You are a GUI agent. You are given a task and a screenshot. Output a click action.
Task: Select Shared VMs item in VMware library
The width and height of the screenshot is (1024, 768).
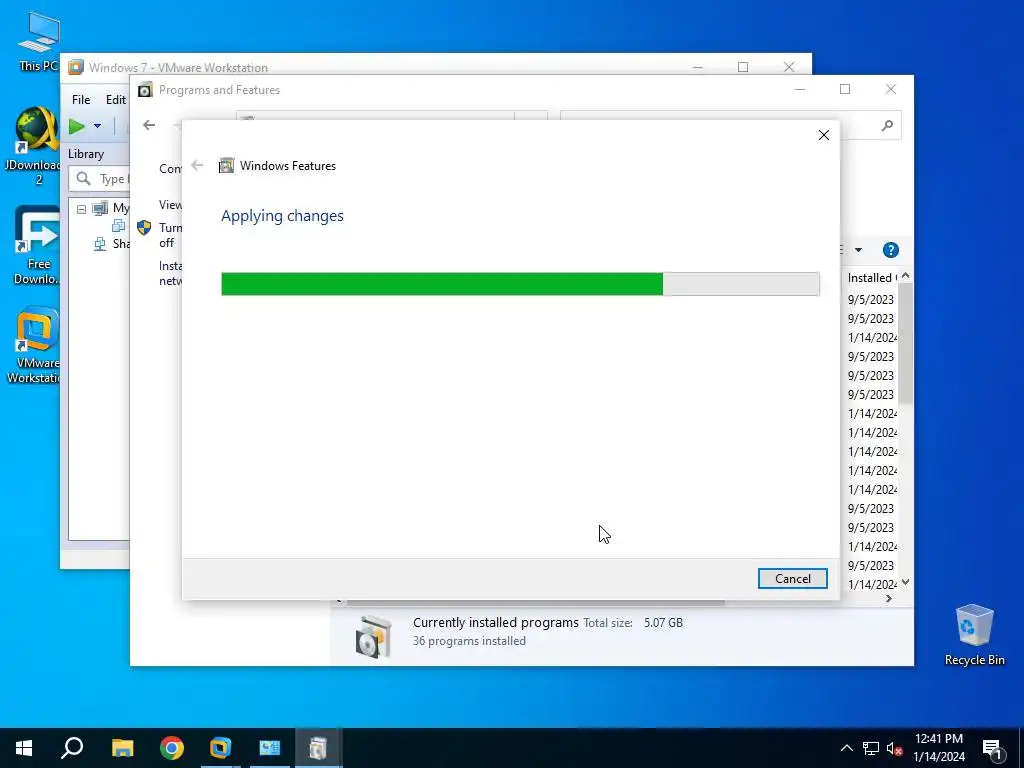pyautogui.click(x=114, y=244)
